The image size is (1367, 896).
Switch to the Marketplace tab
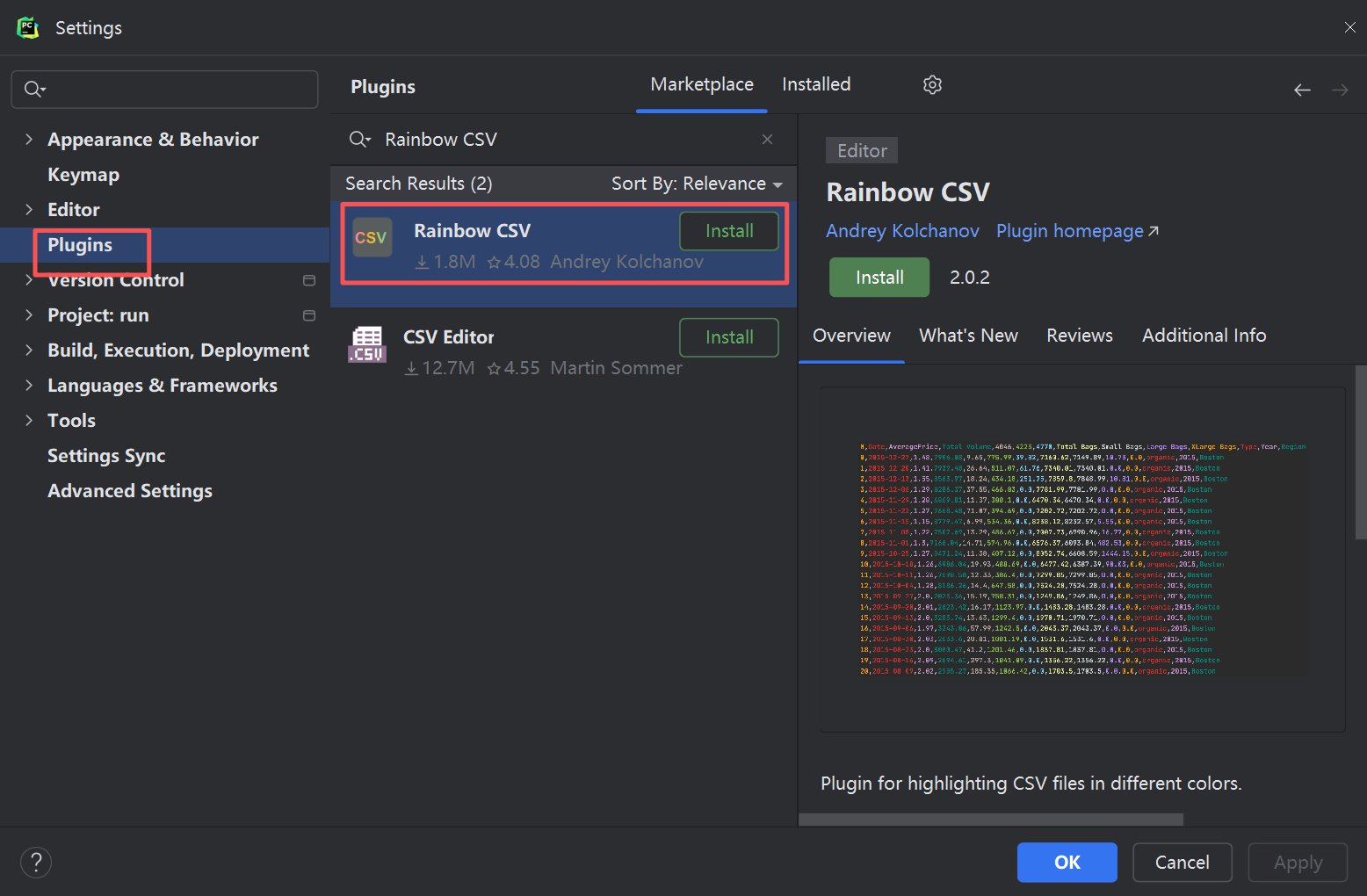coord(702,84)
